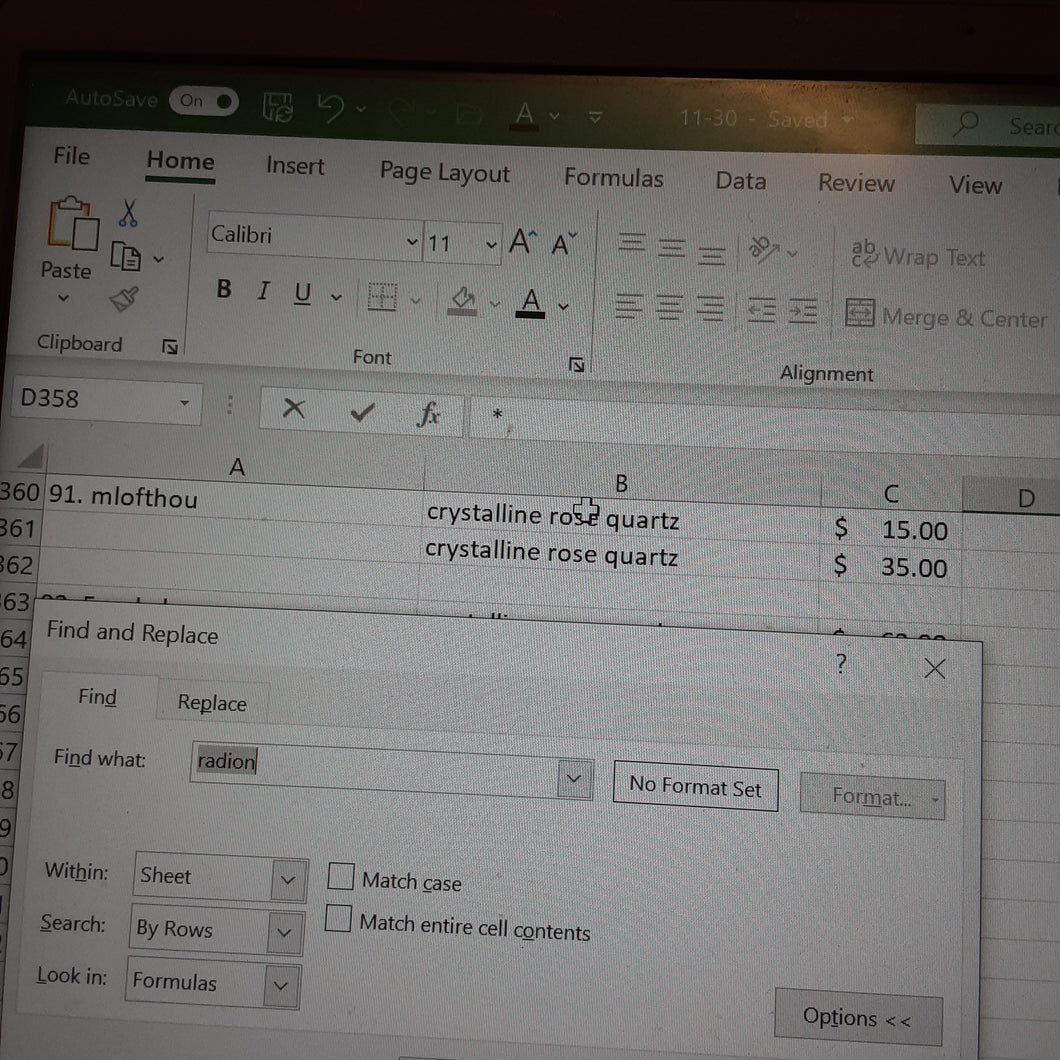Image resolution: width=1060 pixels, height=1060 pixels.
Task: Open the Search By Rows dropdown
Action: click(285, 932)
